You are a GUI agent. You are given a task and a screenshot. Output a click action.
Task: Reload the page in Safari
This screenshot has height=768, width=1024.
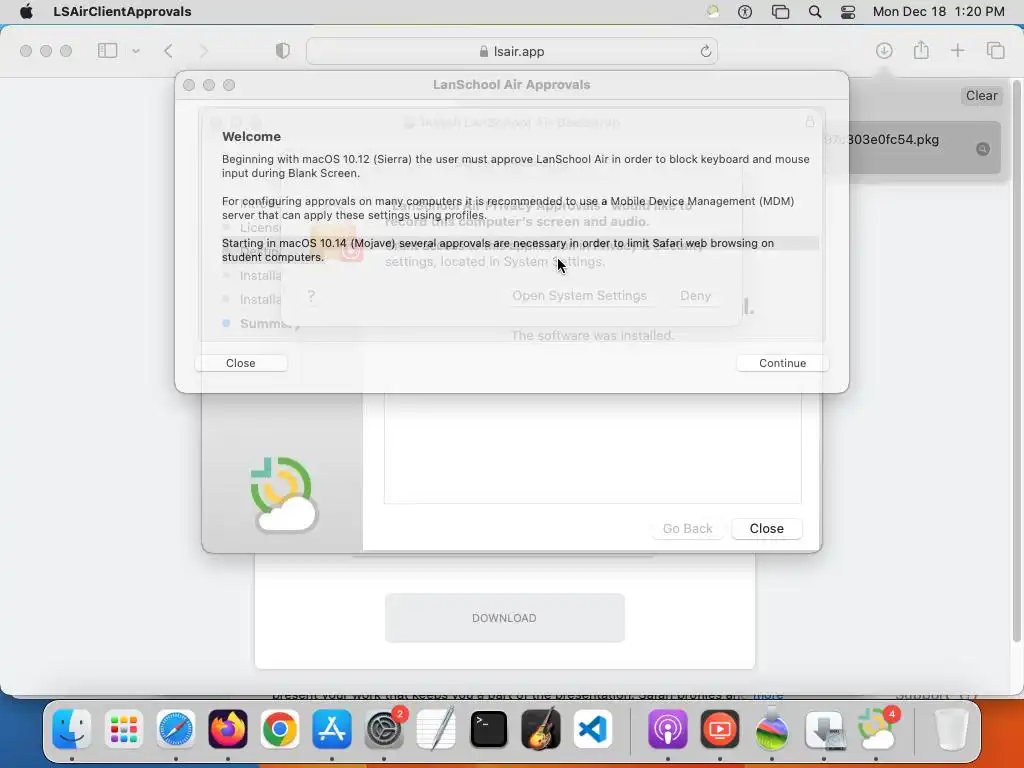[x=705, y=51]
